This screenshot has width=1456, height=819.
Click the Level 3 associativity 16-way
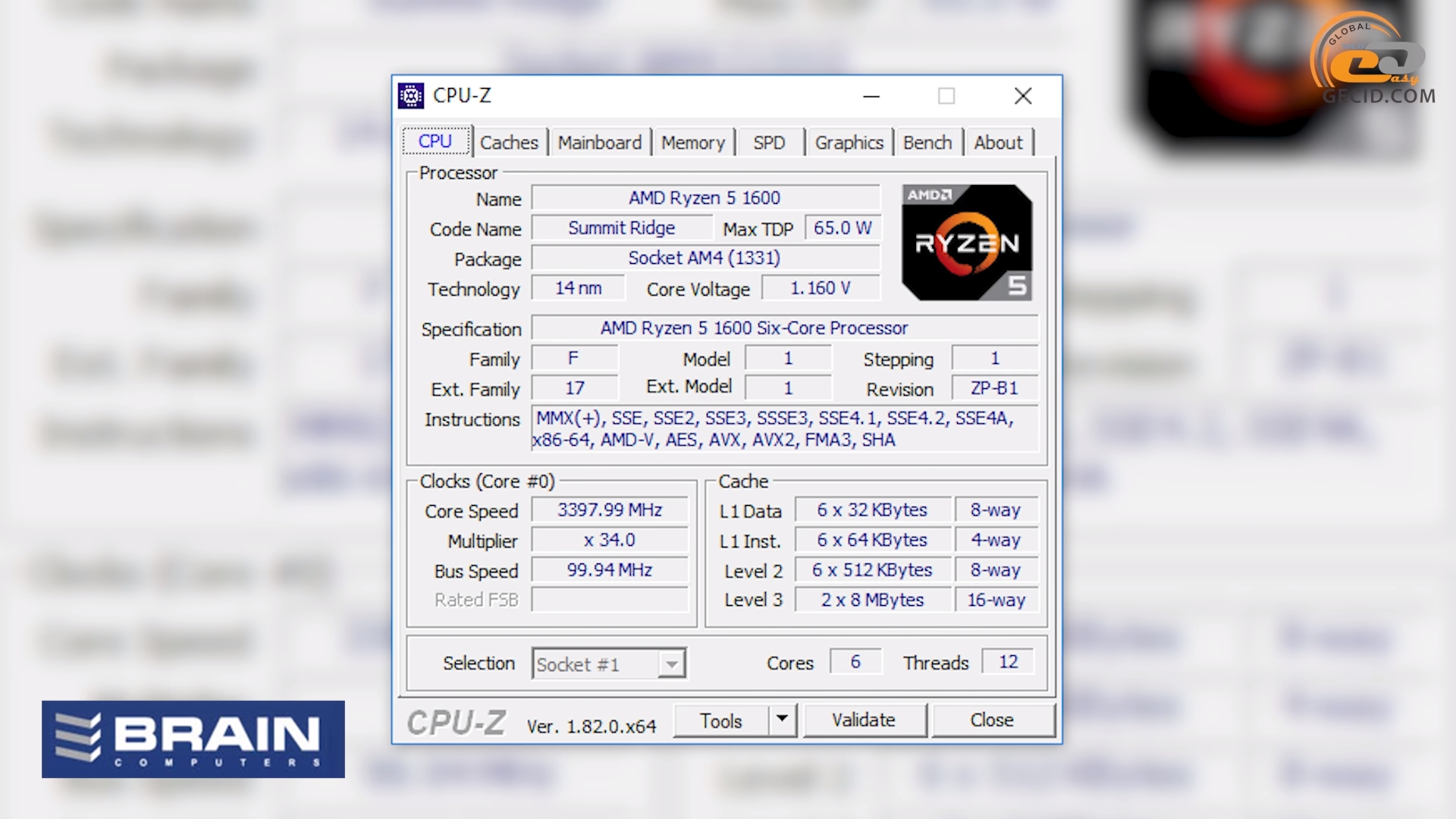tap(996, 600)
